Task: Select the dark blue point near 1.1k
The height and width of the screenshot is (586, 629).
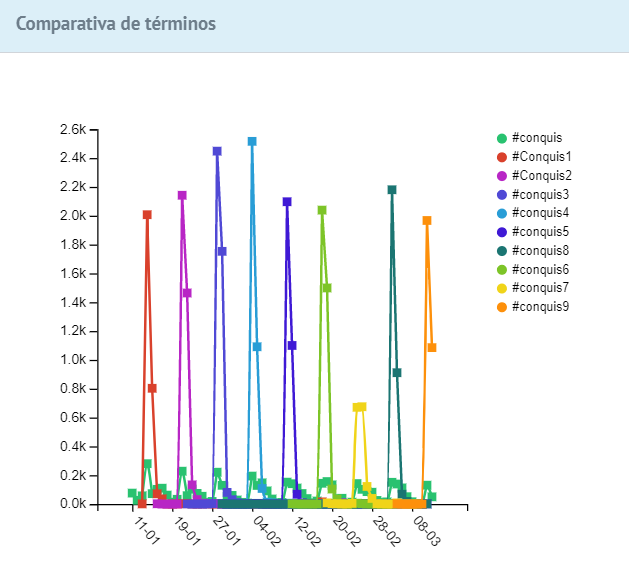Action: [x=292, y=345]
